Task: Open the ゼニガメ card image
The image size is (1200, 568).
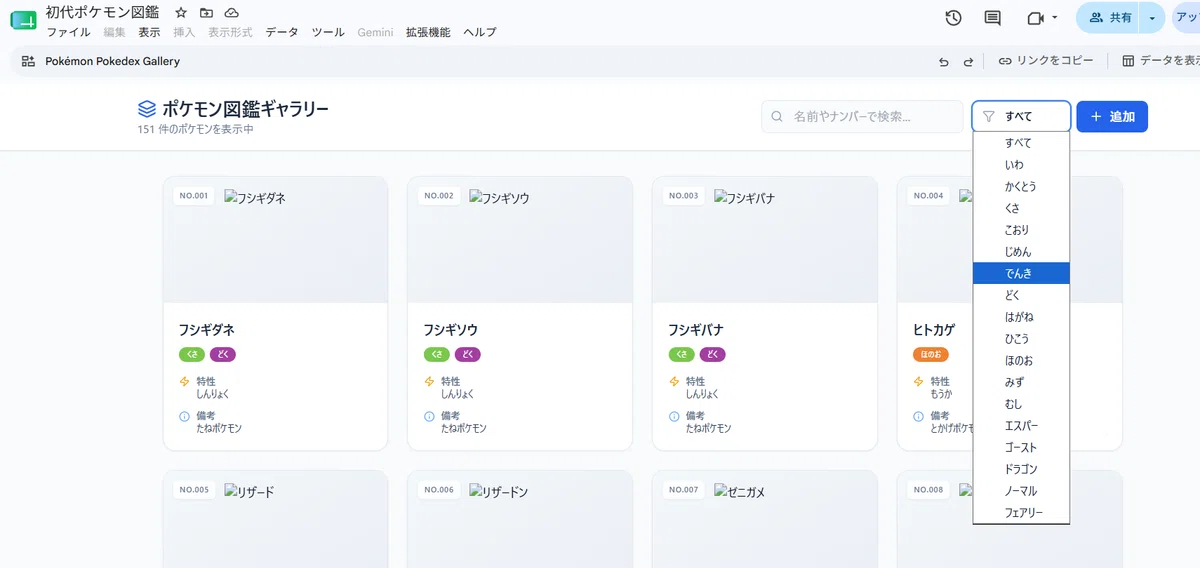Action: tap(765, 520)
